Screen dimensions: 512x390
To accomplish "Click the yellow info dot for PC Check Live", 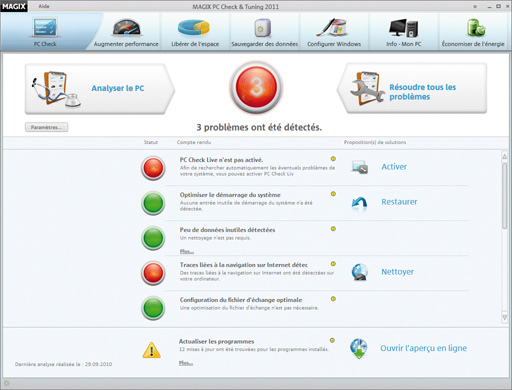I will tap(333, 159).
